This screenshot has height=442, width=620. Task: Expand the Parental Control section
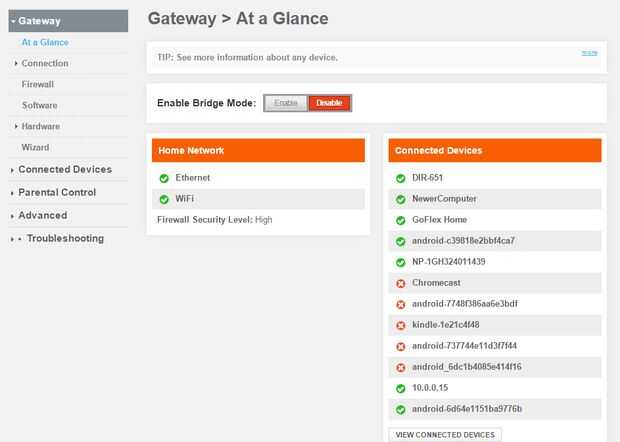click(57, 192)
